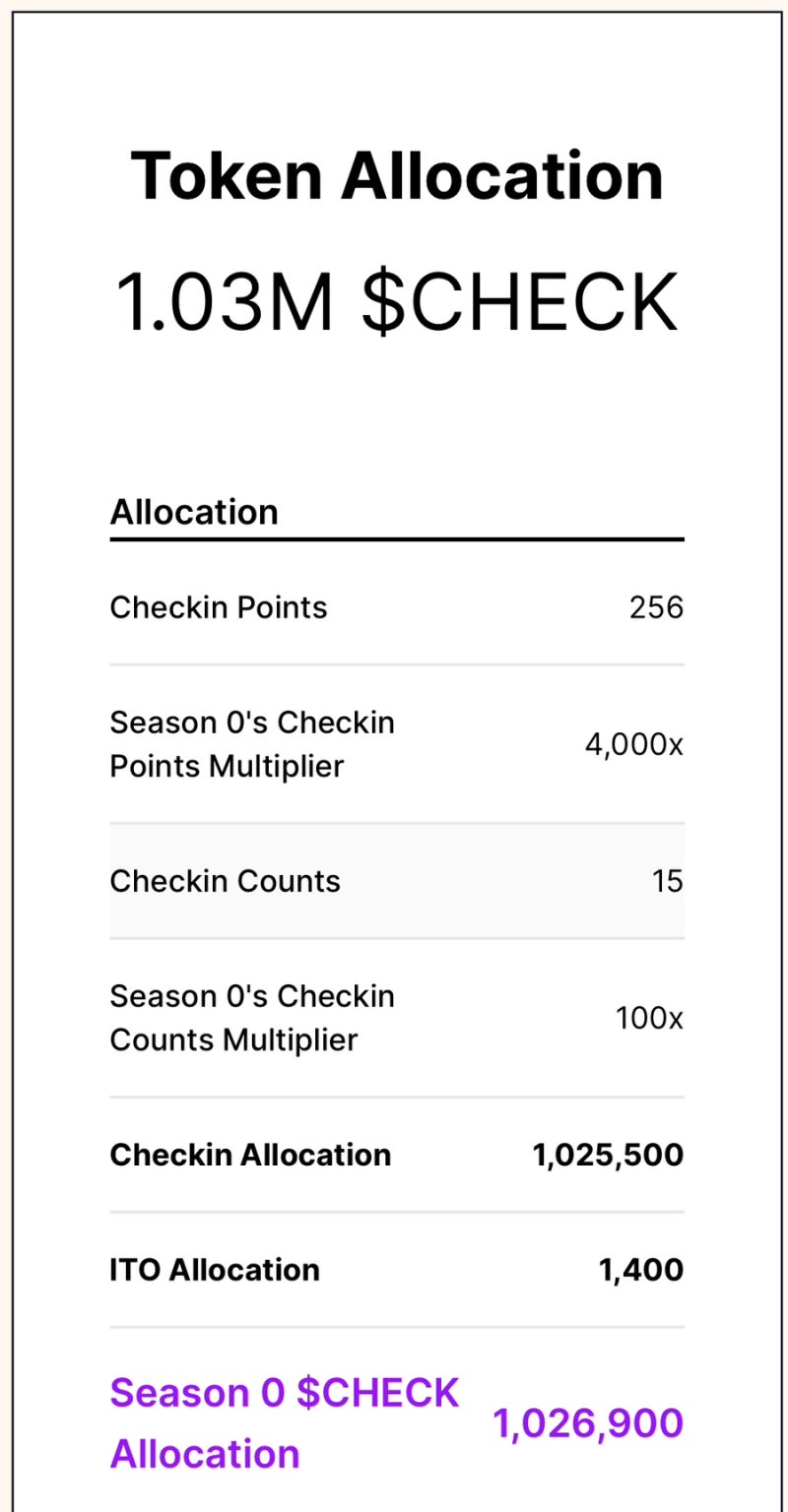Click the Checkin Points row label
Viewport: 788px width, 1512px height.
218,607
